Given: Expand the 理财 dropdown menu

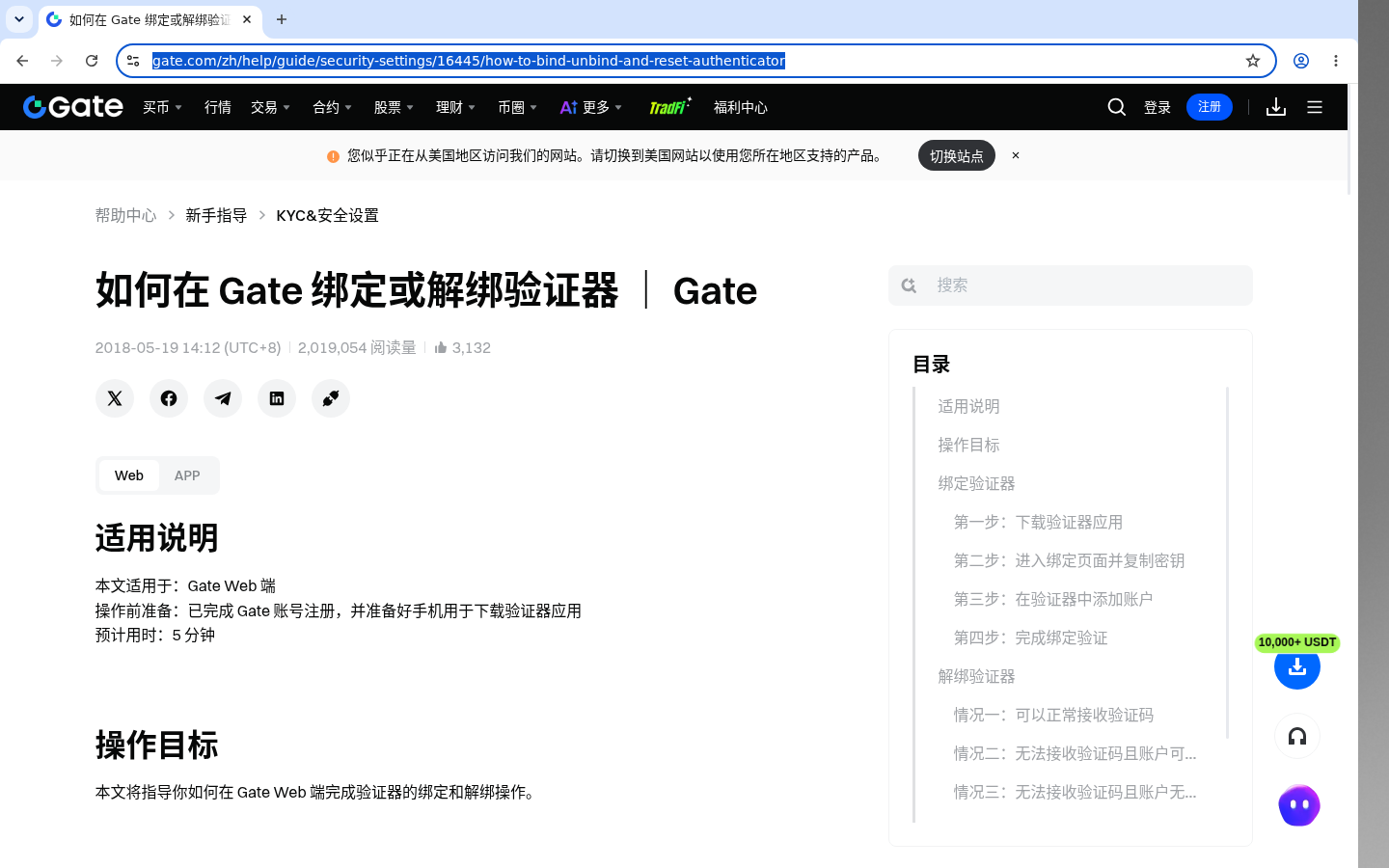Looking at the screenshot, I should 455,107.
